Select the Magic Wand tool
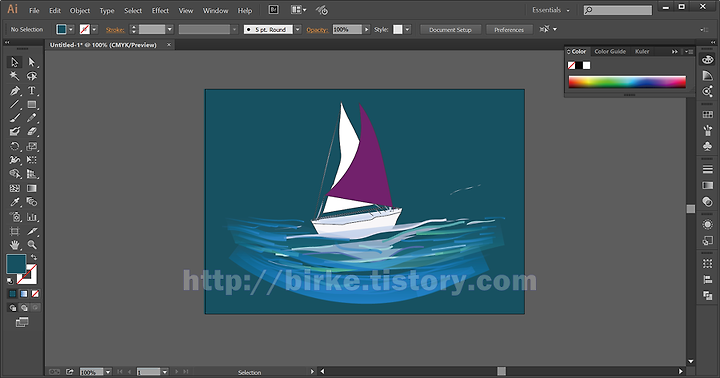Screen dimensions: 720x378 [15, 76]
